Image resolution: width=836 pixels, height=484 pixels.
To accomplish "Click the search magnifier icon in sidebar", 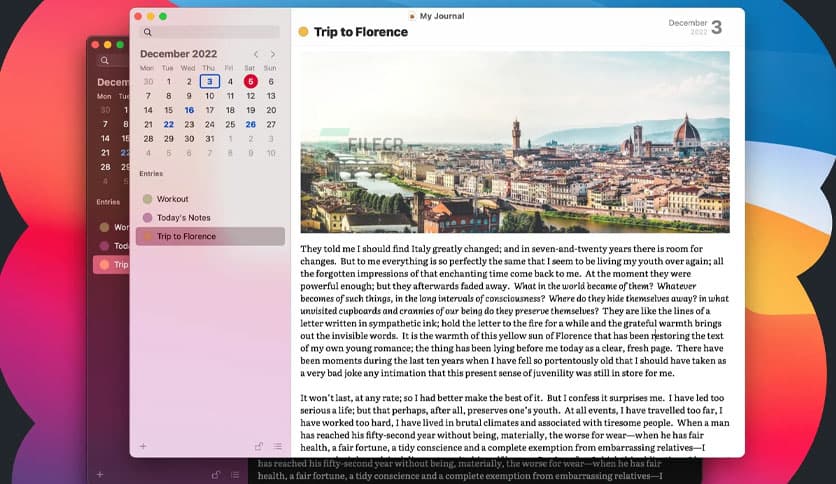I will pos(147,32).
